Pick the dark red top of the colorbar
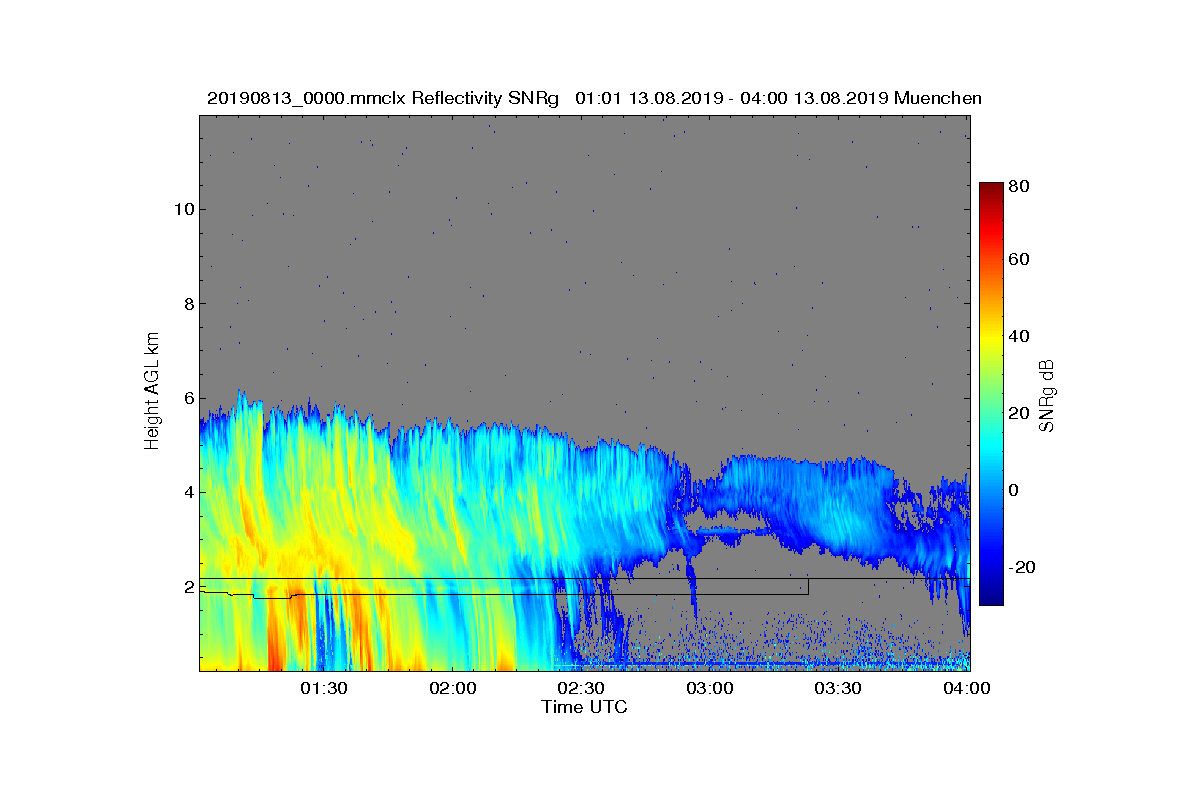 991,188
